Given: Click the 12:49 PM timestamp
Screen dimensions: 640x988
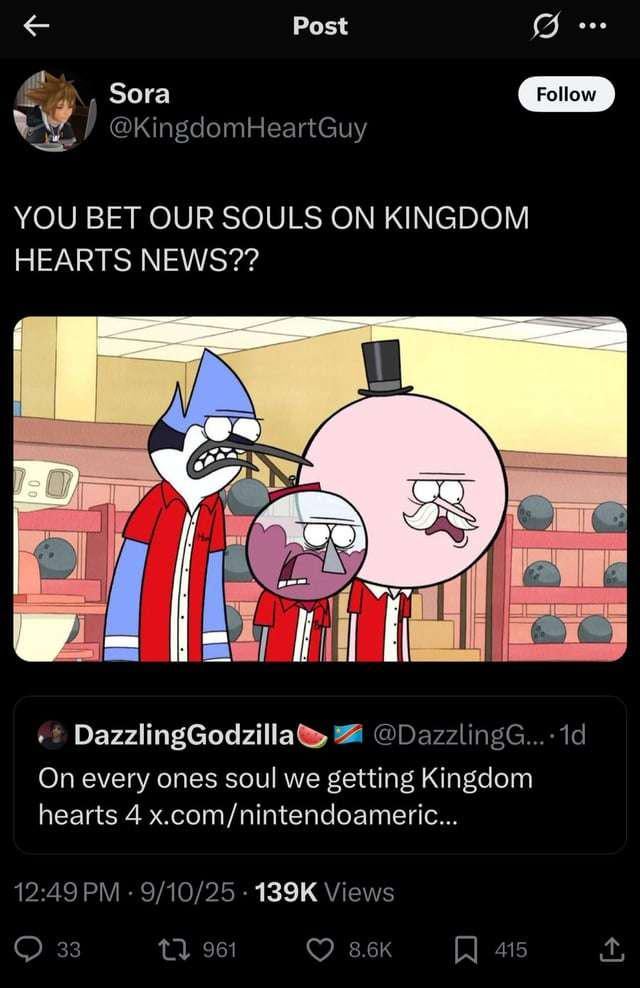Looking at the screenshot, I should point(67,892).
